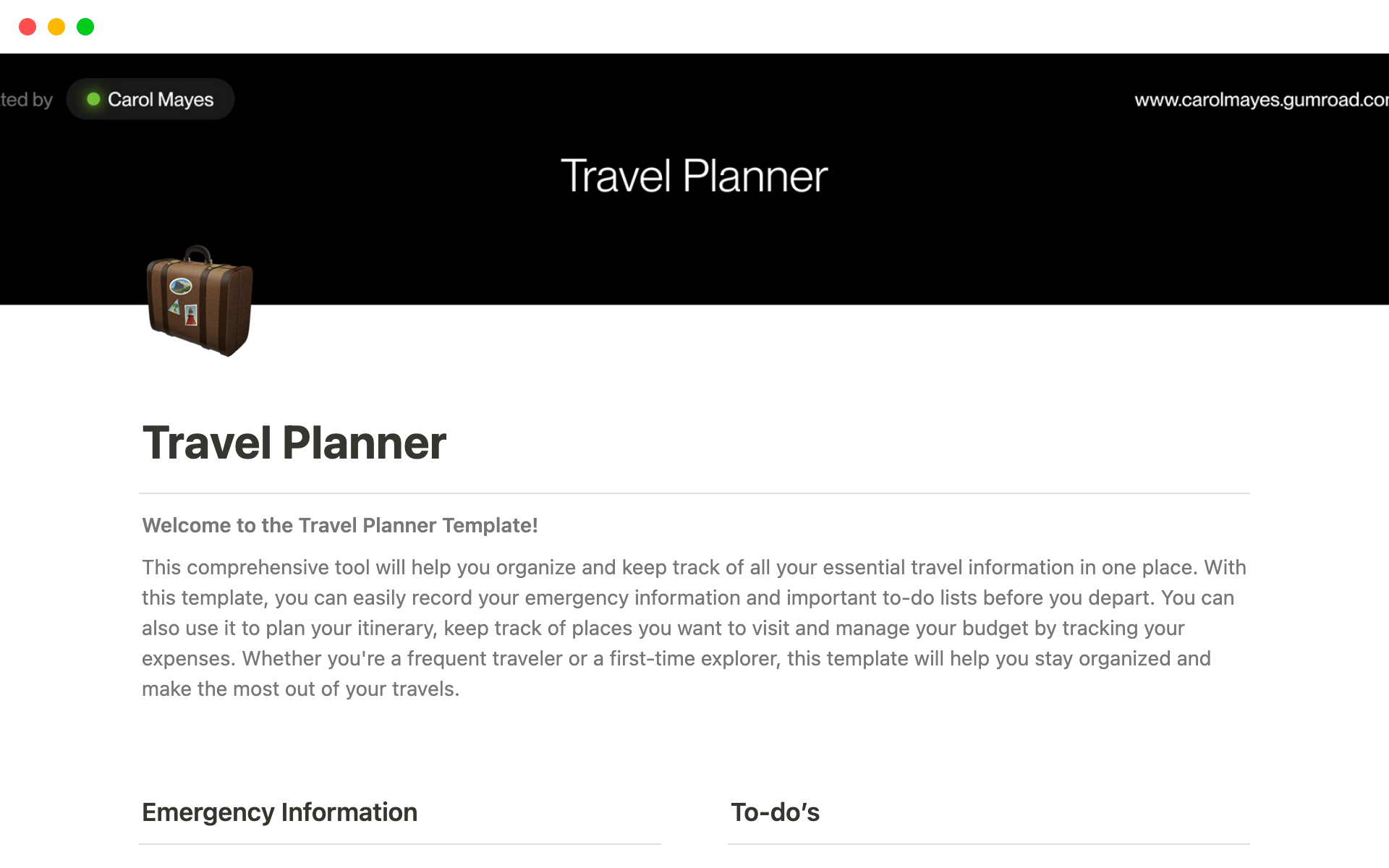The width and height of the screenshot is (1389, 868).
Task: Click the green dot beside Carol Mayes
Action: (93, 99)
